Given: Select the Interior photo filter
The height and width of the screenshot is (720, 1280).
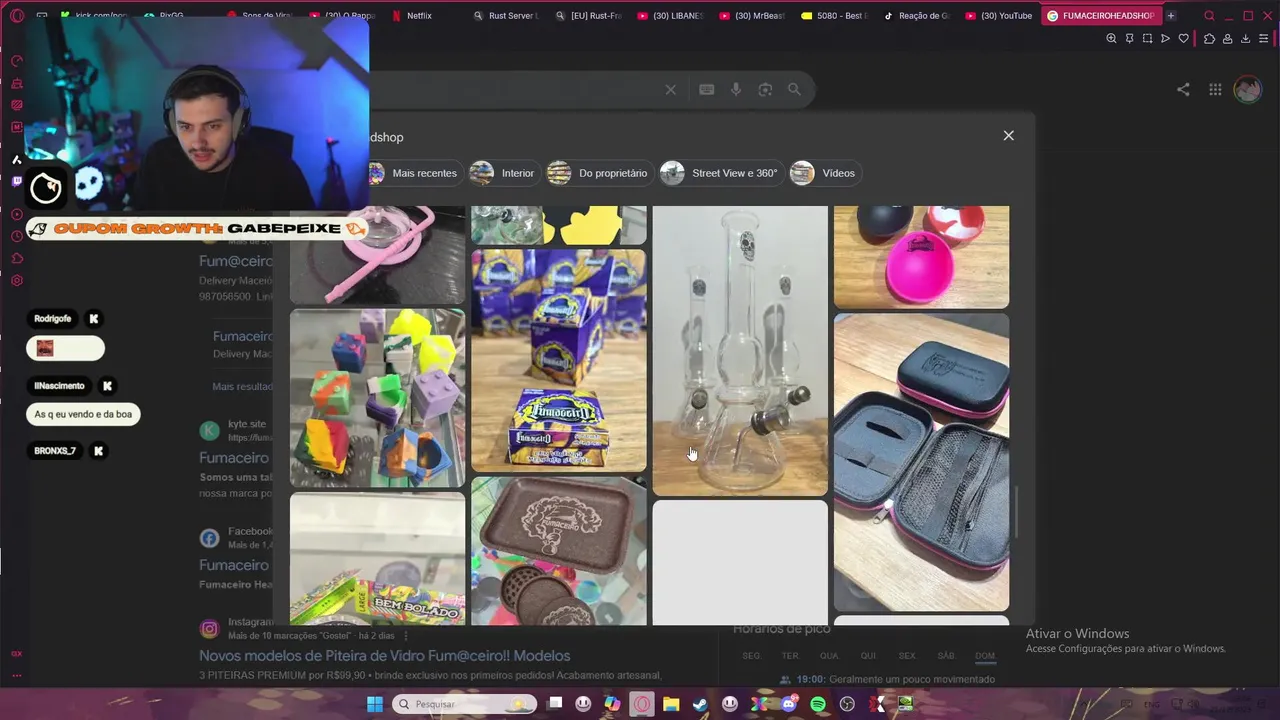Looking at the screenshot, I should point(503,173).
